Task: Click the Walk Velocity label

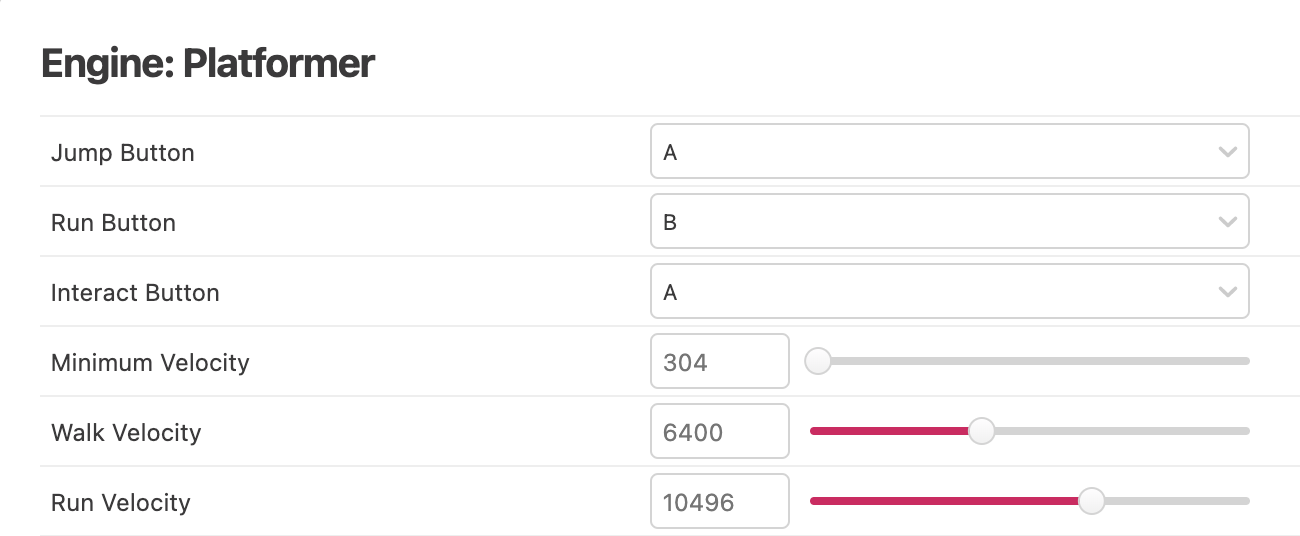Action: point(126,433)
